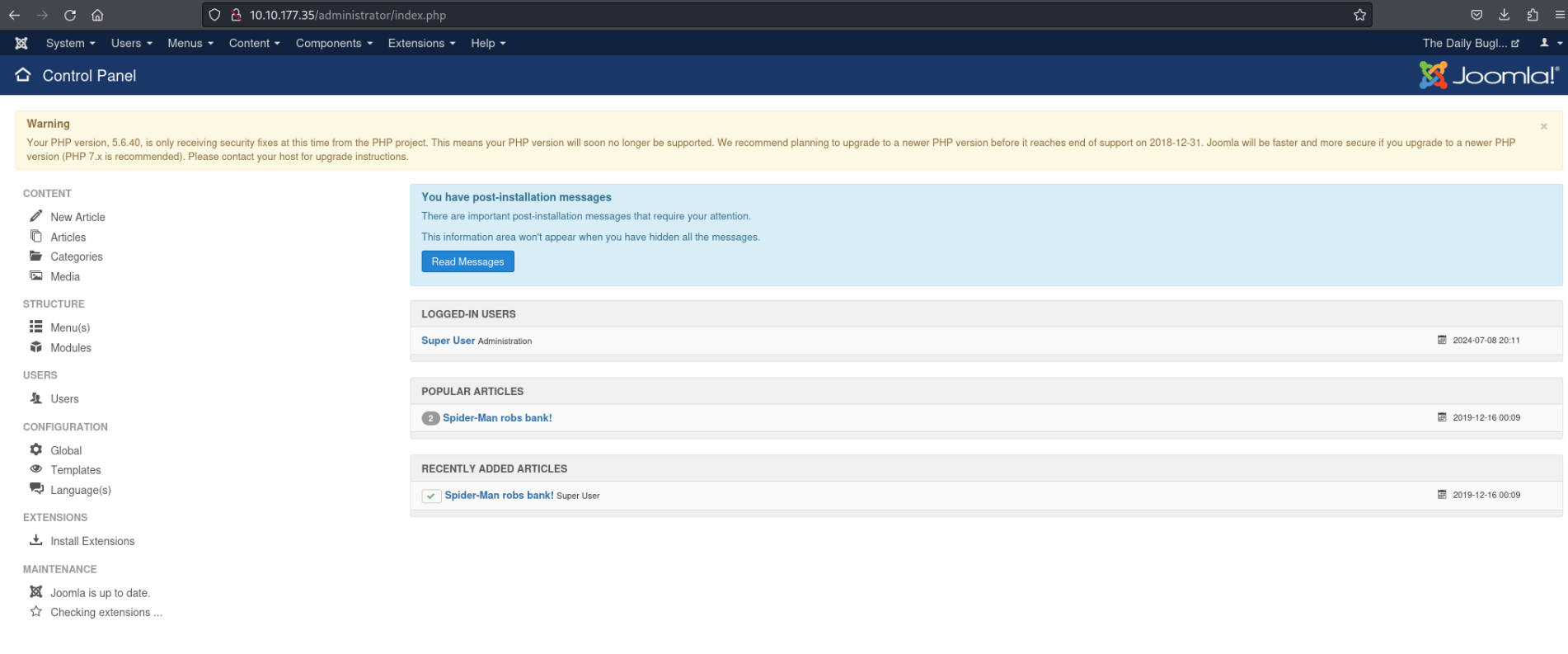This screenshot has height=654, width=1568.
Task: Open the Media manager link
Action: point(65,276)
